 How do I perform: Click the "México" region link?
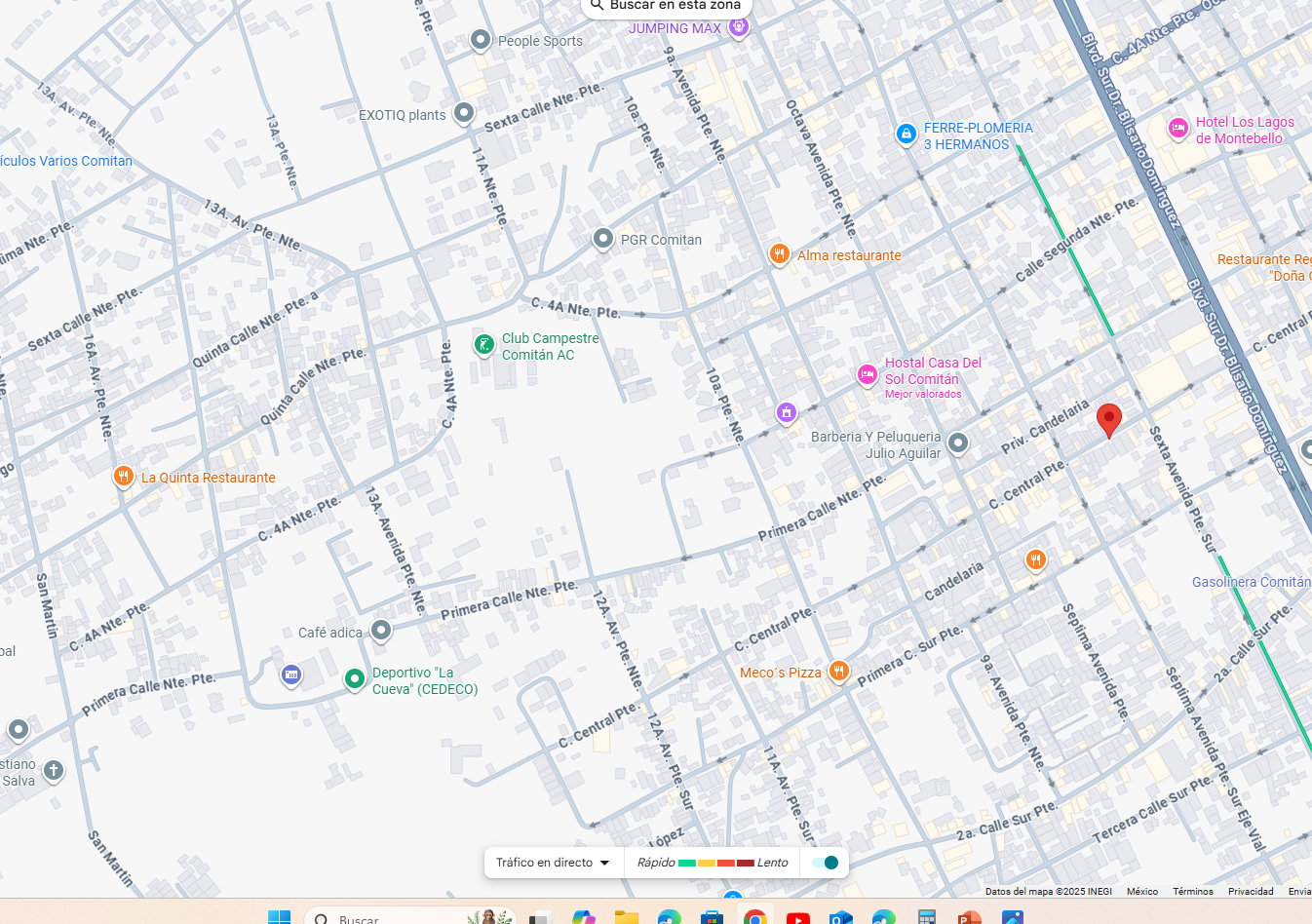click(x=1142, y=891)
